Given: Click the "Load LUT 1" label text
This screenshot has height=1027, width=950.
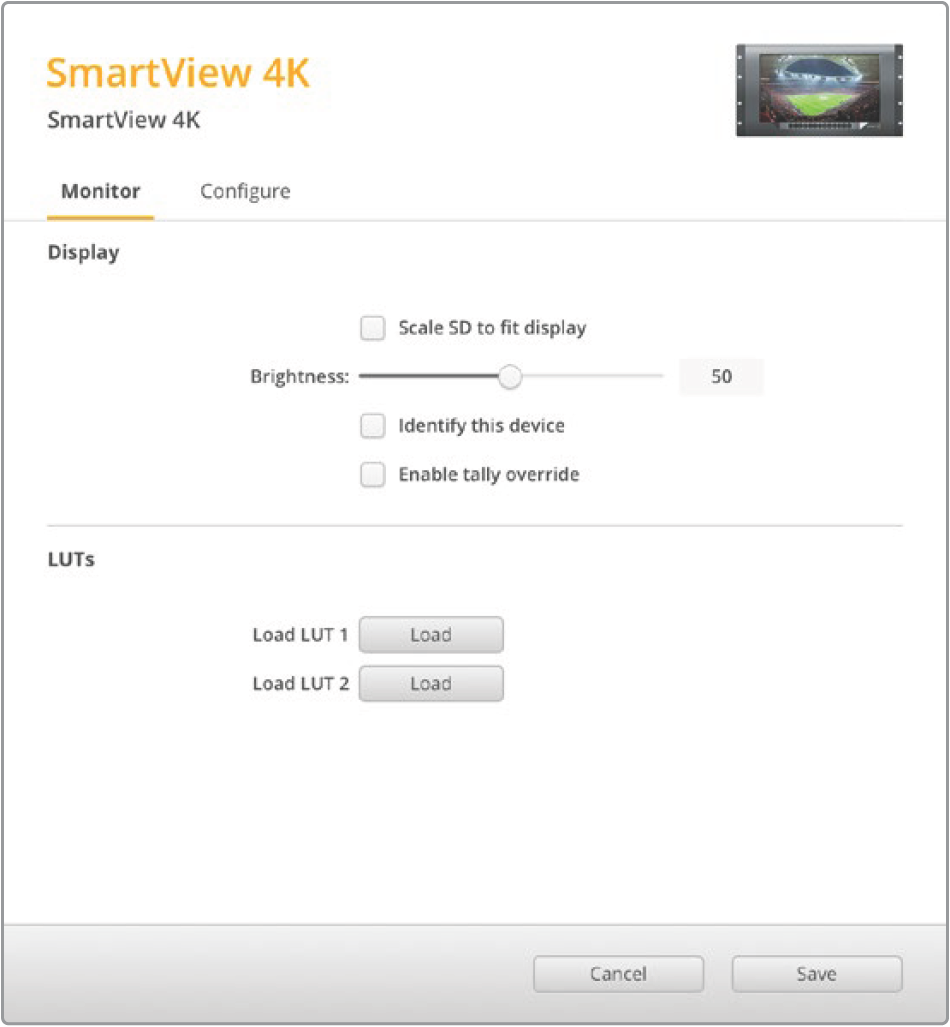Looking at the screenshot, I should [300, 635].
